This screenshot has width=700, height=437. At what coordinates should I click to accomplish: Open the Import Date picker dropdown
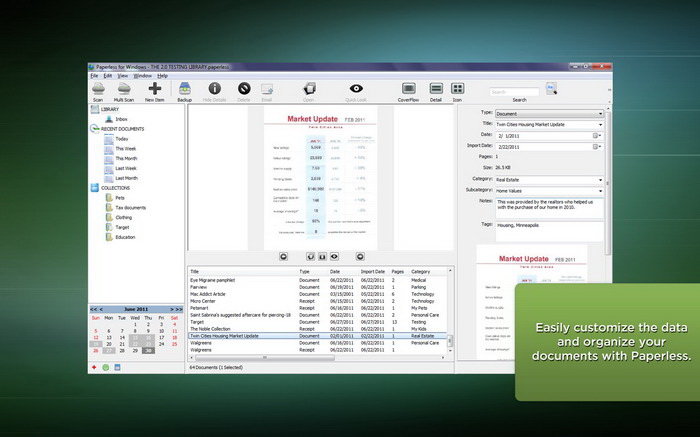597,146
